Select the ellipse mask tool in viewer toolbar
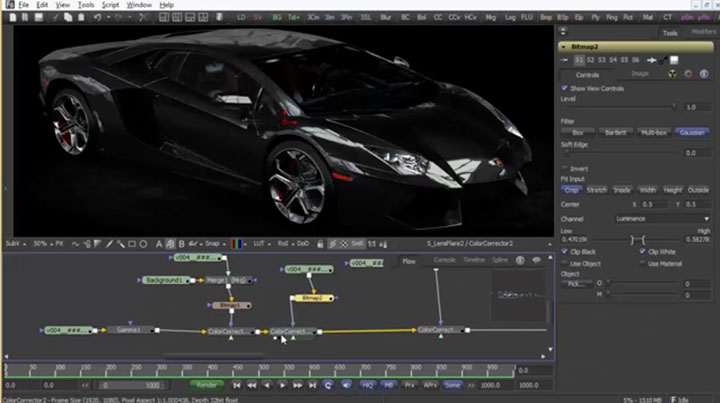 143,244
